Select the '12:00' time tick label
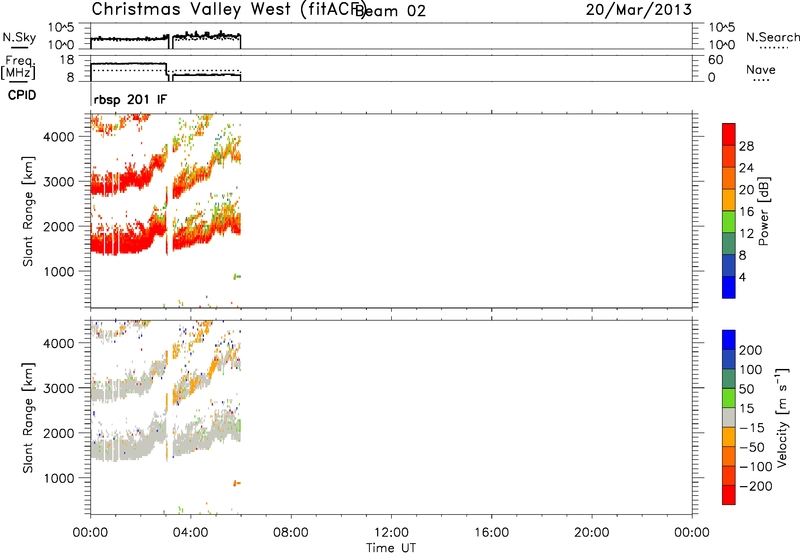Image resolution: width=800 pixels, height=554 pixels. (391, 533)
